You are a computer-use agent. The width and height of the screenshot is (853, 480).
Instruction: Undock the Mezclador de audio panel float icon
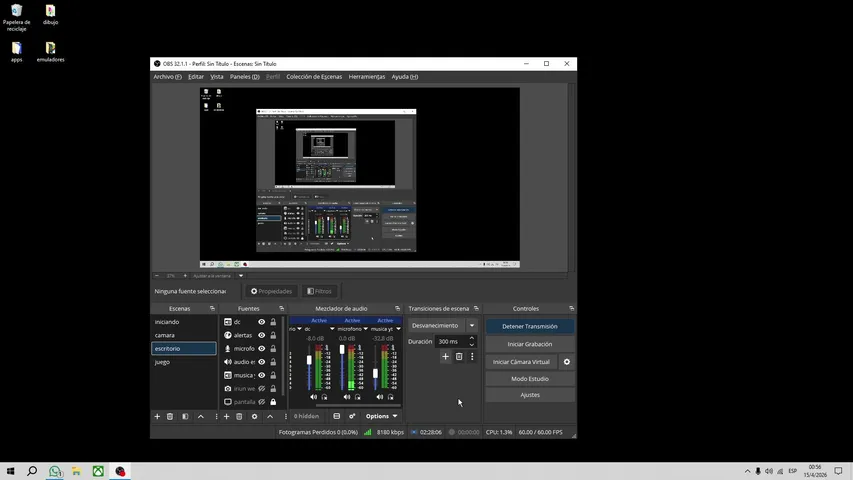397,309
